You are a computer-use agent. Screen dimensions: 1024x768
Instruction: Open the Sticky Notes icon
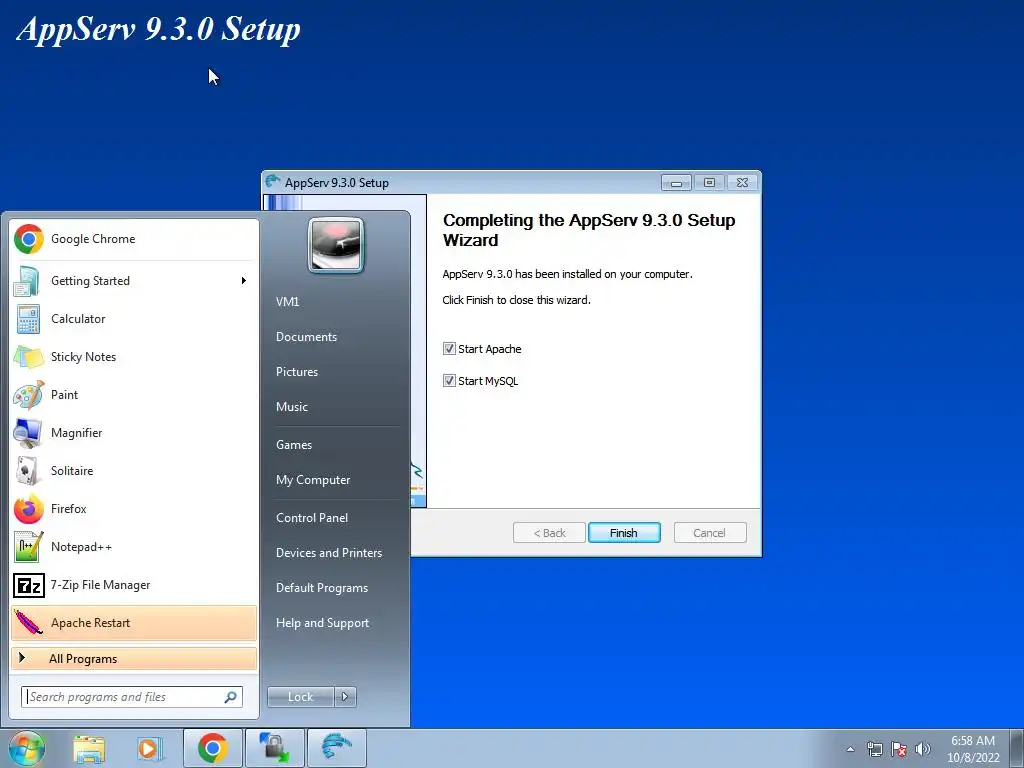coord(28,357)
